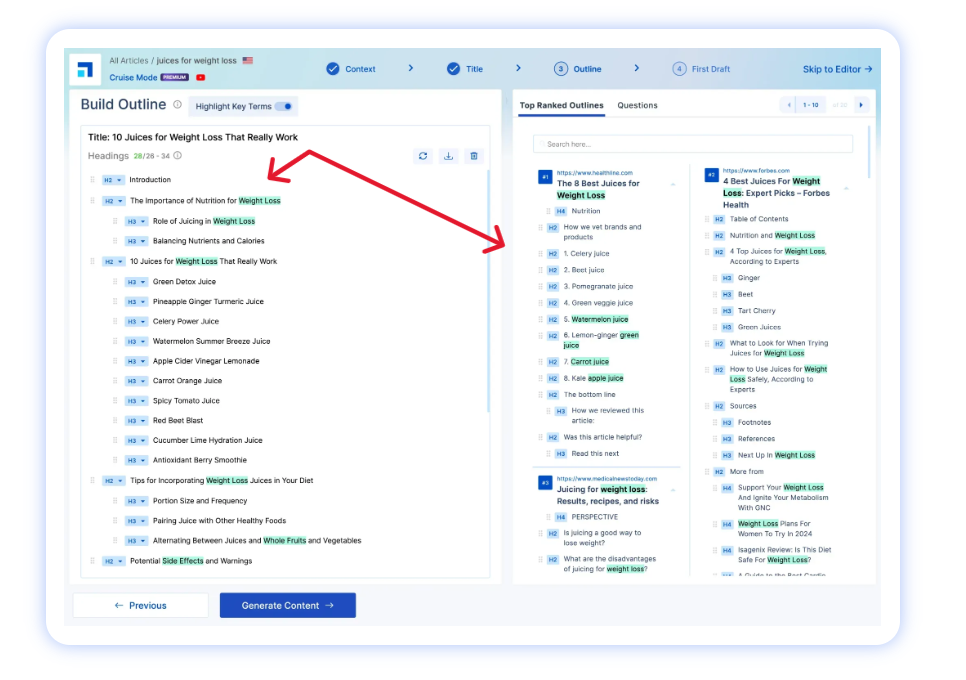
Task: Click the 1 - 10 page range indicator
Action: click(810, 105)
